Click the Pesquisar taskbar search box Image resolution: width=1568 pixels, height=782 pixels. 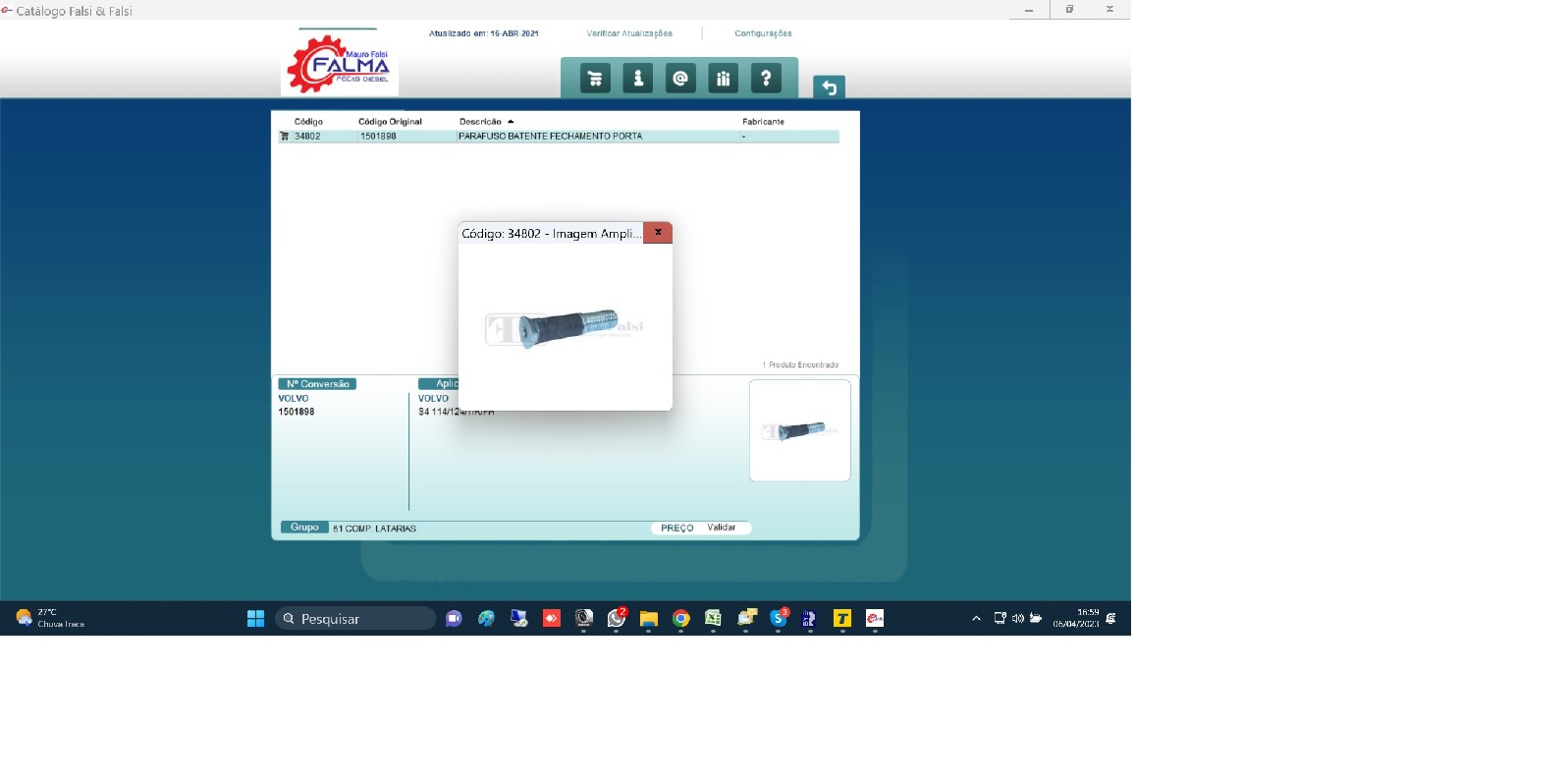point(355,618)
